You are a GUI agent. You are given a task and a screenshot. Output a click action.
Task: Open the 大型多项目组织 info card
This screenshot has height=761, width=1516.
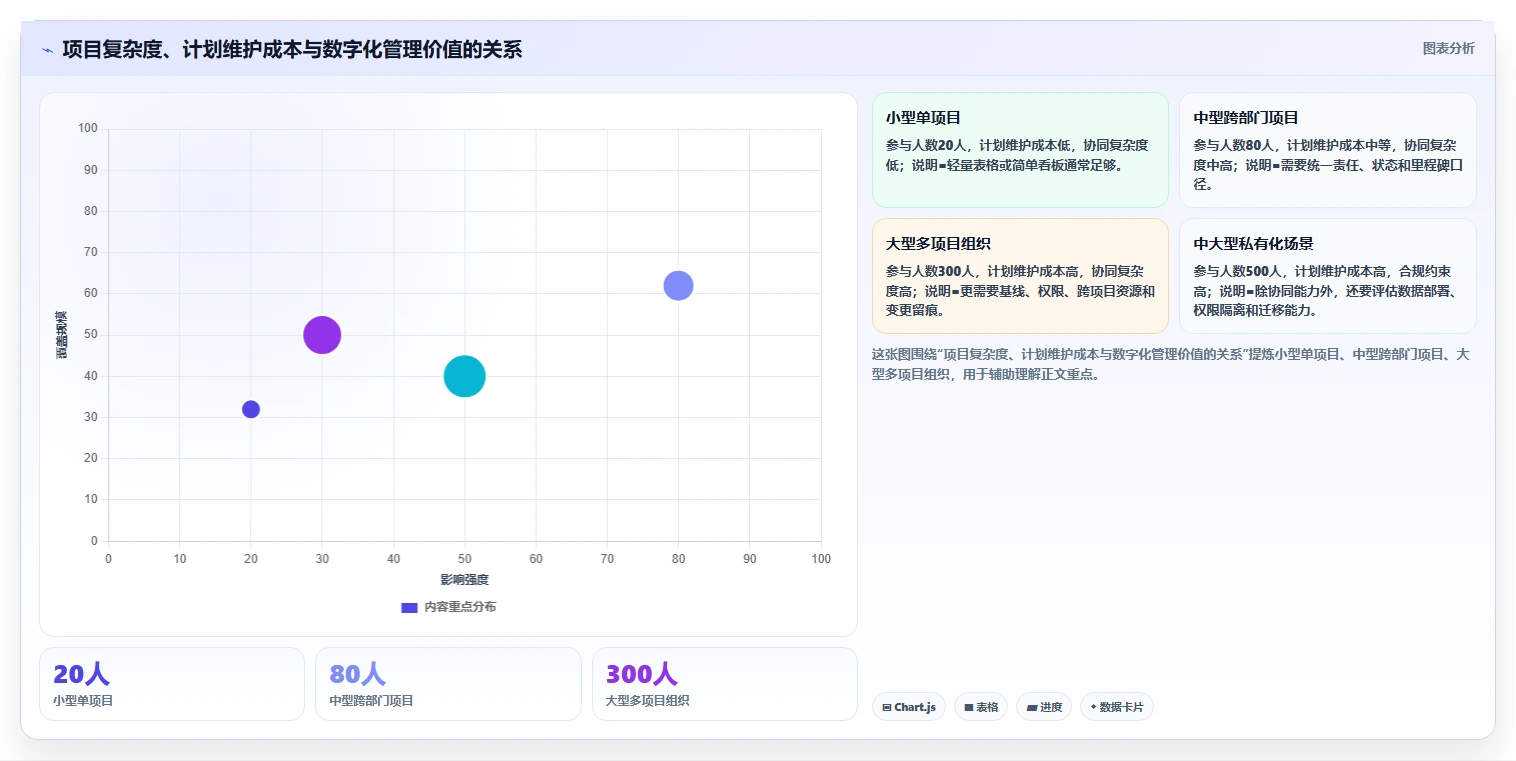[x=1020, y=276]
